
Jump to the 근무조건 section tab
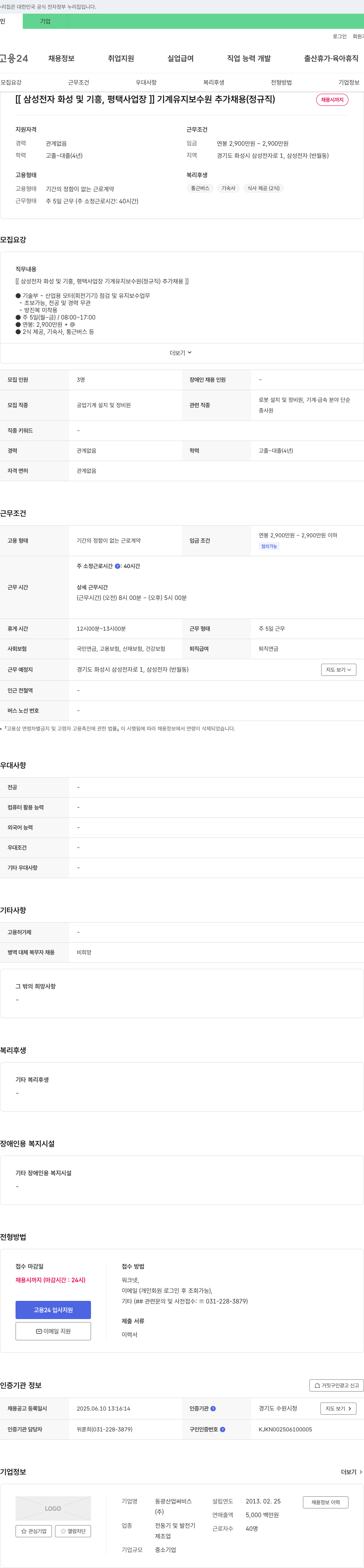(x=78, y=82)
